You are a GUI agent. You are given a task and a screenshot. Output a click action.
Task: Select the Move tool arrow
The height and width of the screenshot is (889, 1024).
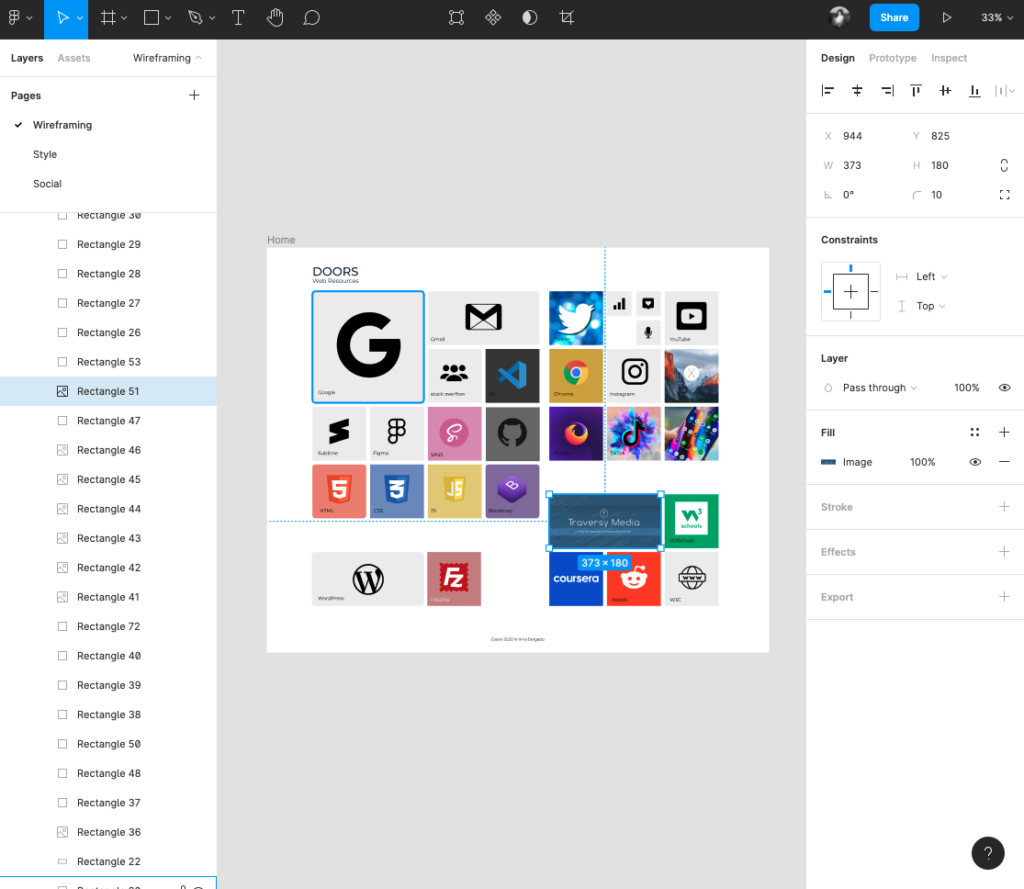click(x=62, y=18)
